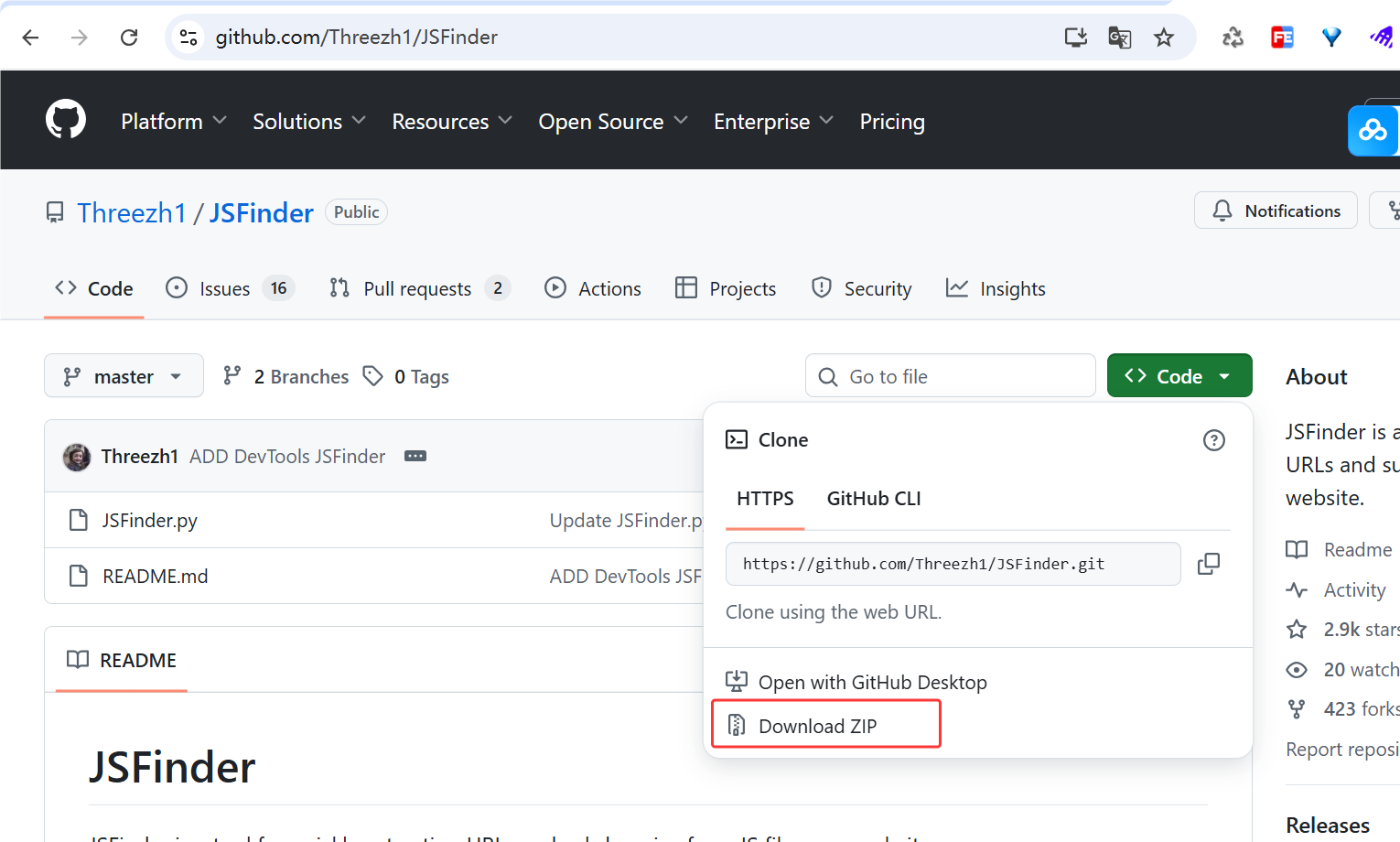Open site information icon in address bar
Image resolution: width=1400 pixels, height=842 pixels.
pos(188,38)
